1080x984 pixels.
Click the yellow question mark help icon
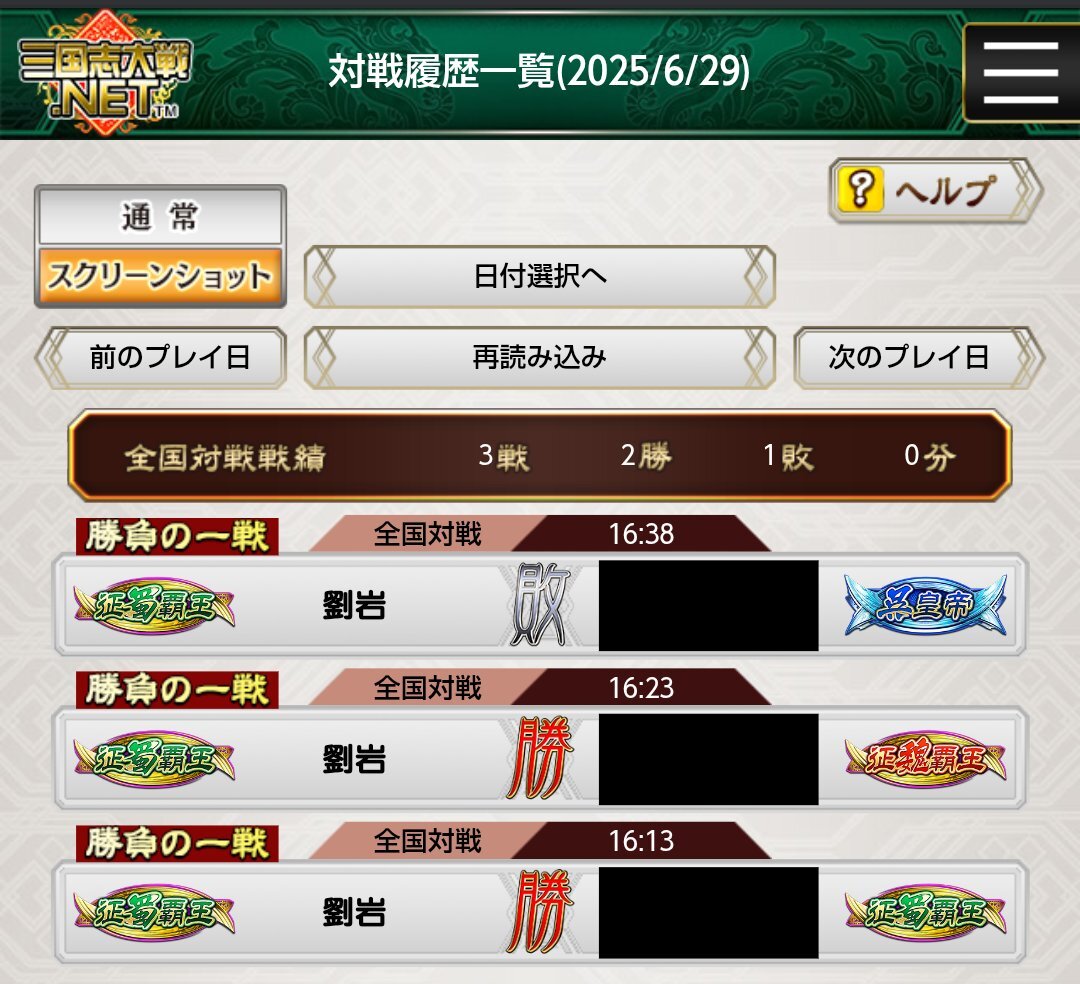coord(859,189)
